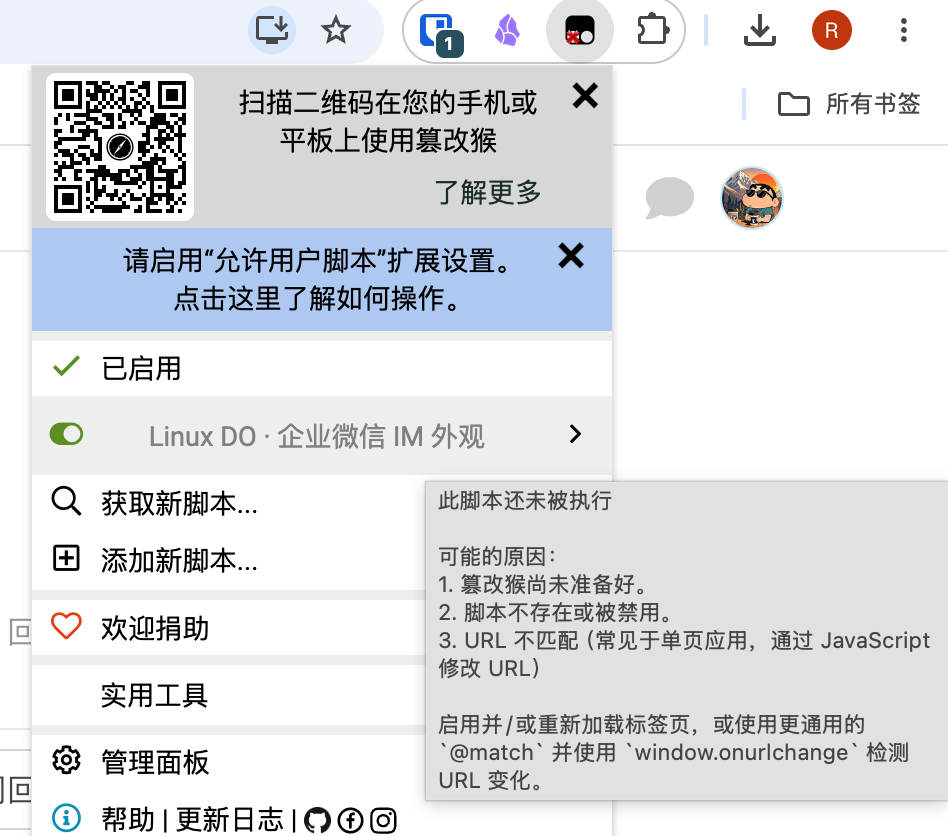The image size is (948, 836).
Task: Choose 添加新脚本... menu entry
Action: 179,560
